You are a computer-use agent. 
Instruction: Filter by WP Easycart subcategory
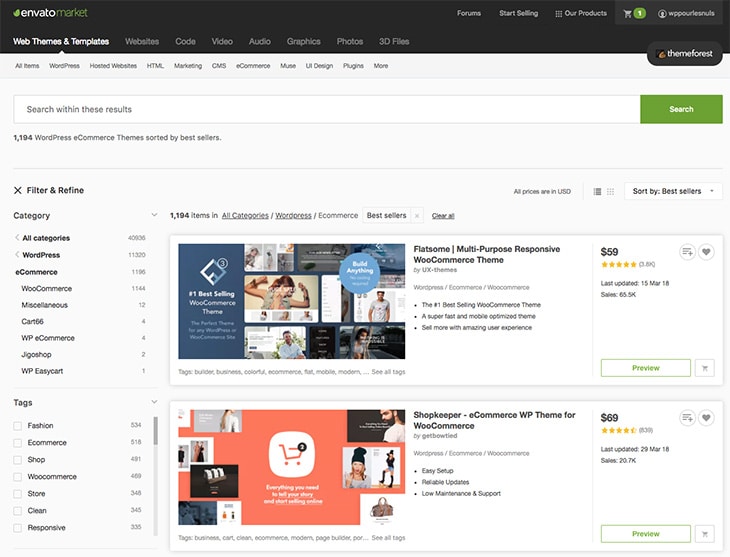click(x=42, y=371)
